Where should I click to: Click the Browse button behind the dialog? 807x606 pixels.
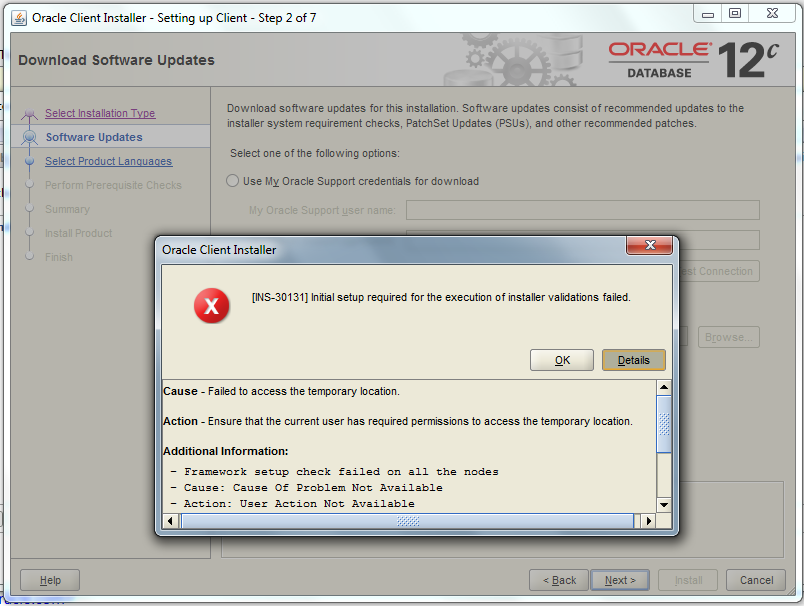pyautogui.click(x=729, y=337)
